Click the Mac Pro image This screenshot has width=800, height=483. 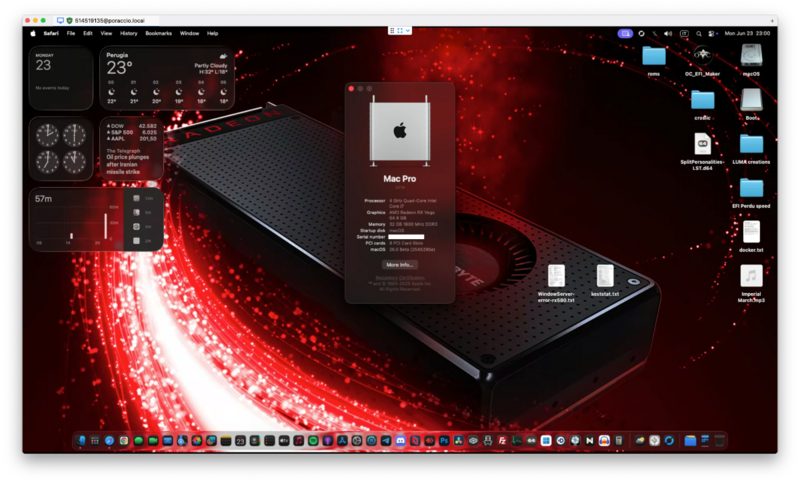pyautogui.click(x=400, y=131)
